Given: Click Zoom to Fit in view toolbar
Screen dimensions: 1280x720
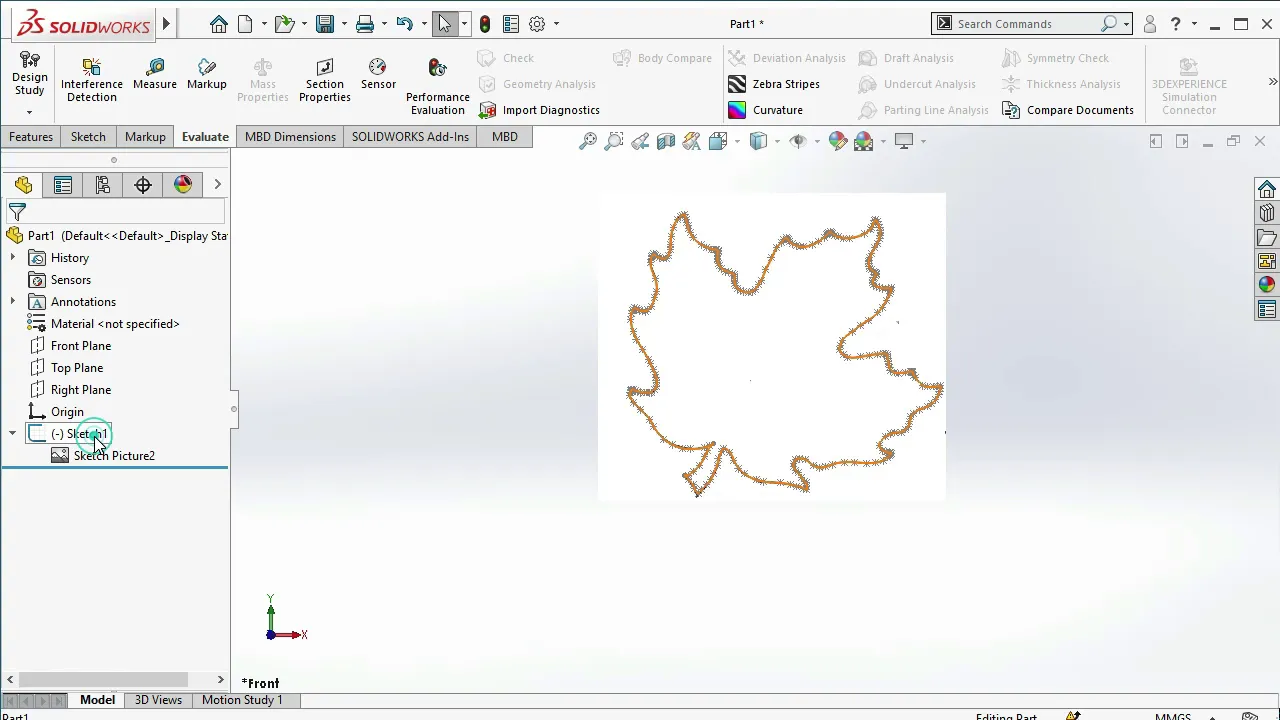Looking at the screenshot, I should 588,141.
